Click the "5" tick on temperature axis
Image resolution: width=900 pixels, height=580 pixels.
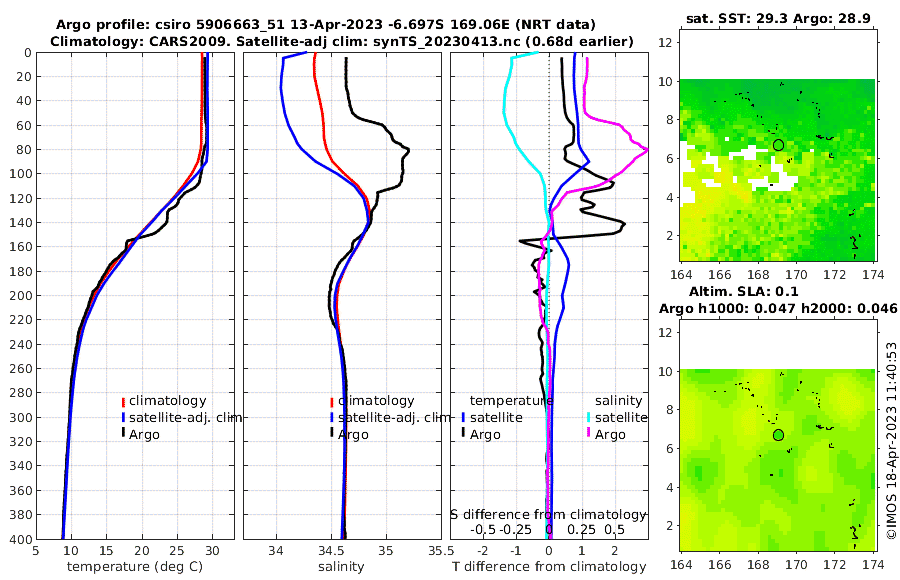[x=36, y=551]
